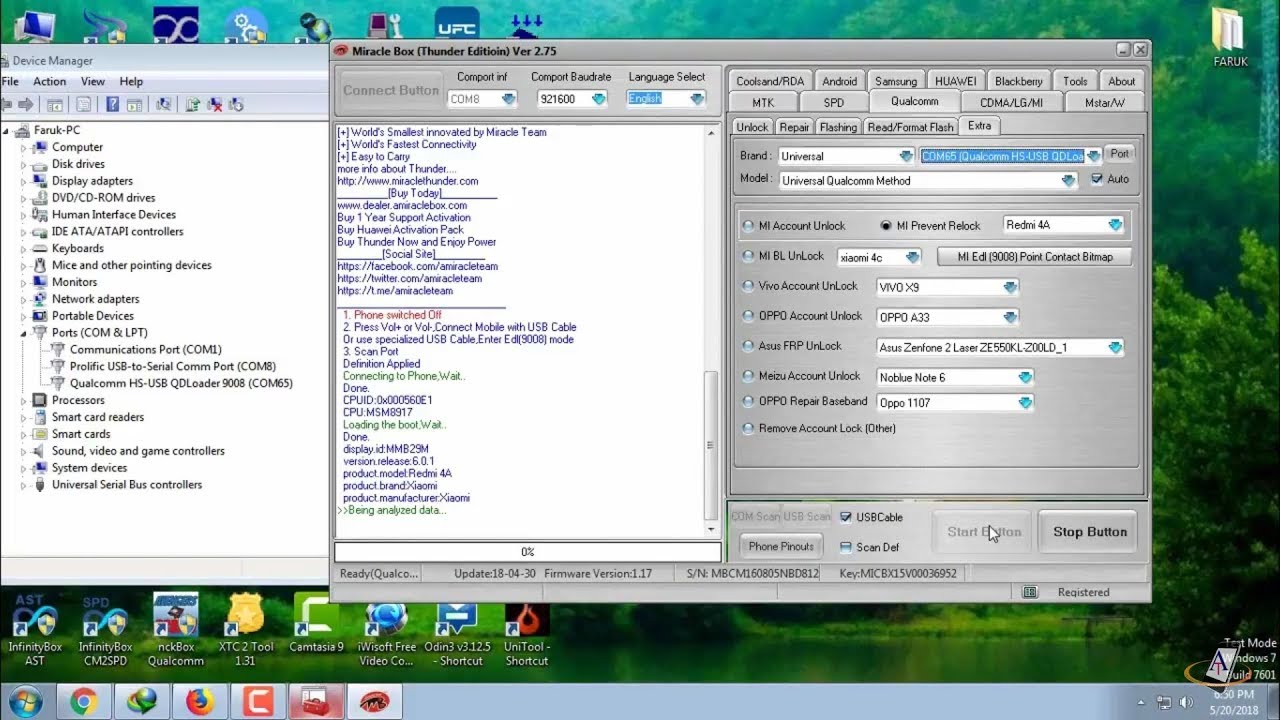The width and height of the screenshot is (1280, 720).
Task: Click Uninstall device toolbar icon
Action: click(x=214, y=104)
